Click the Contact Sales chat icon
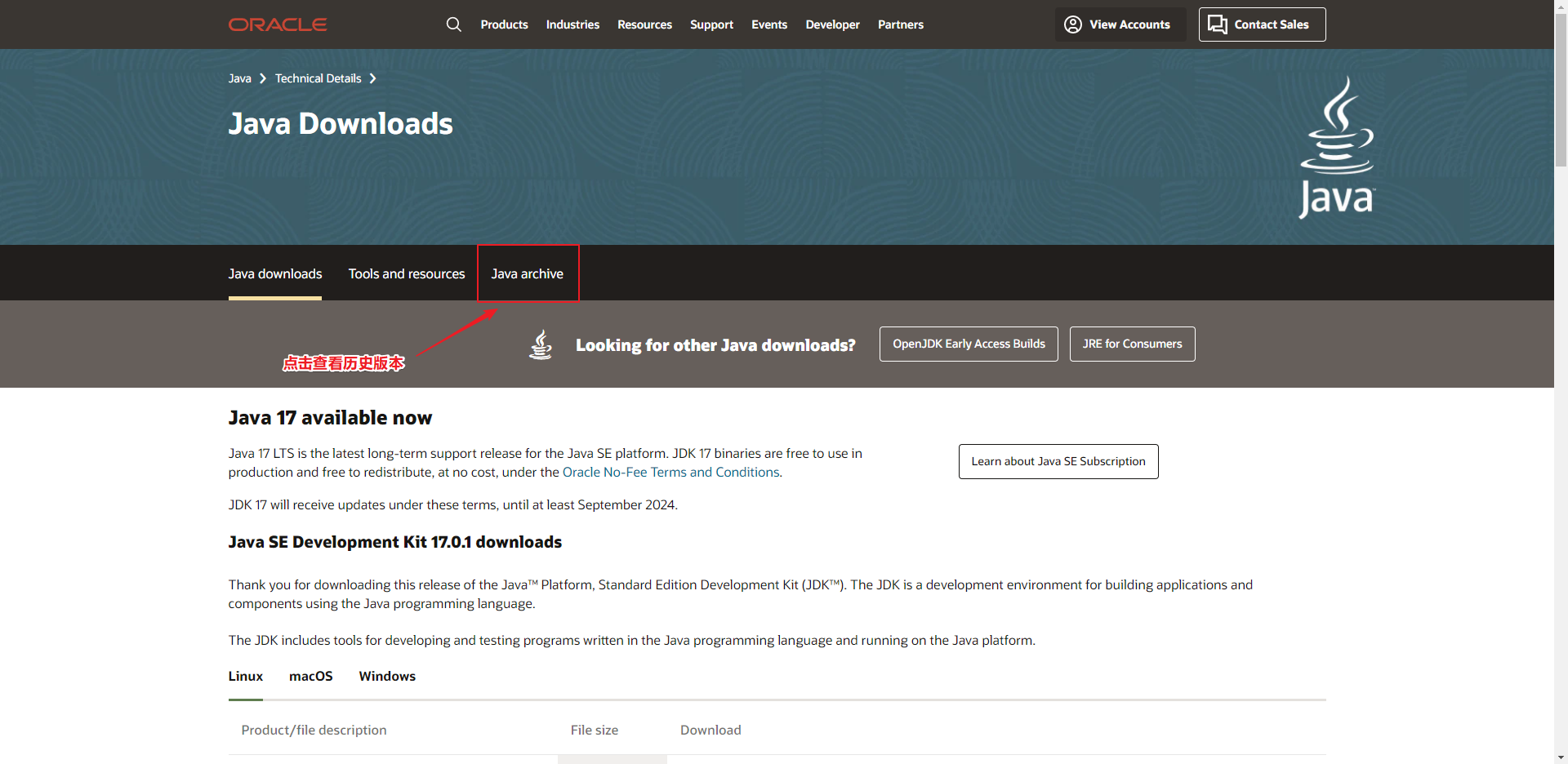Screen dimensions: 1568x764 tap(1218, 24)
